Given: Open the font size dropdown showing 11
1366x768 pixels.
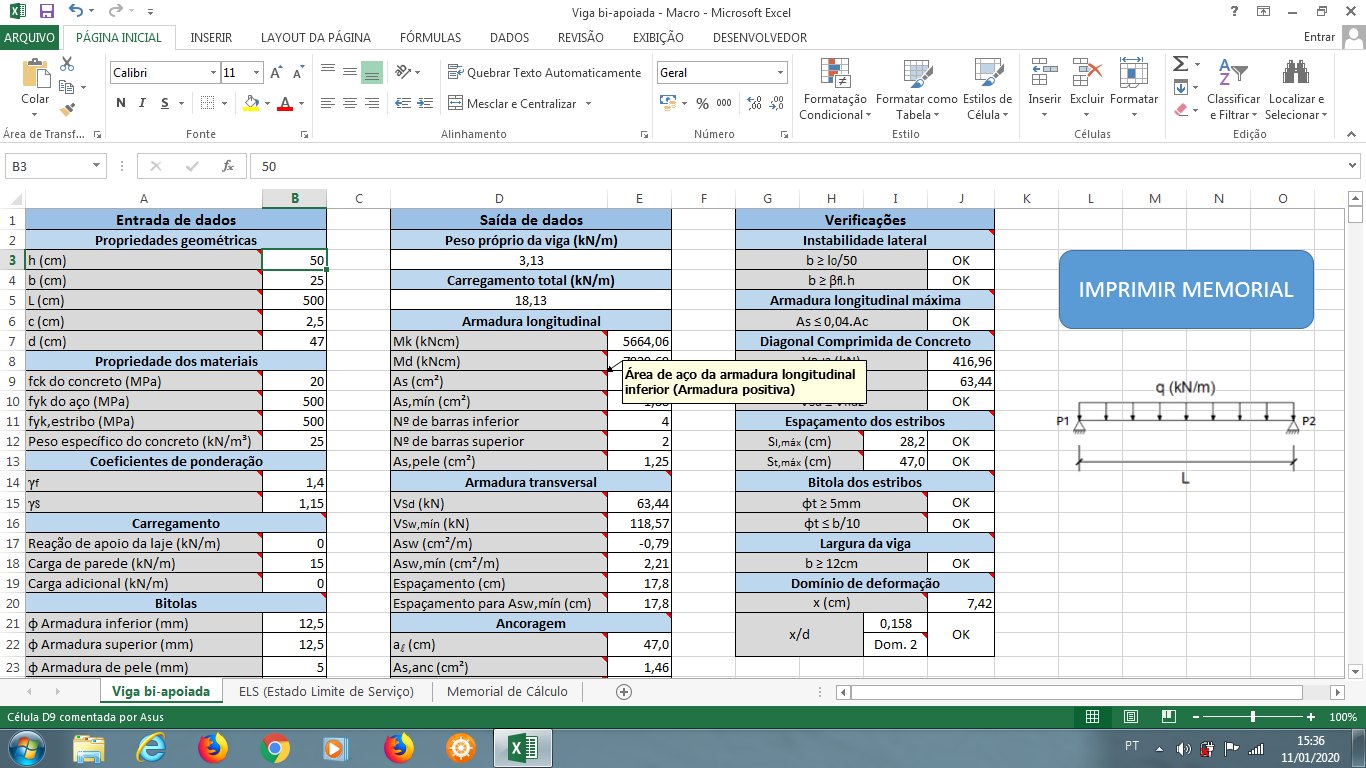Looking at the screenshot, I should 257,73.
